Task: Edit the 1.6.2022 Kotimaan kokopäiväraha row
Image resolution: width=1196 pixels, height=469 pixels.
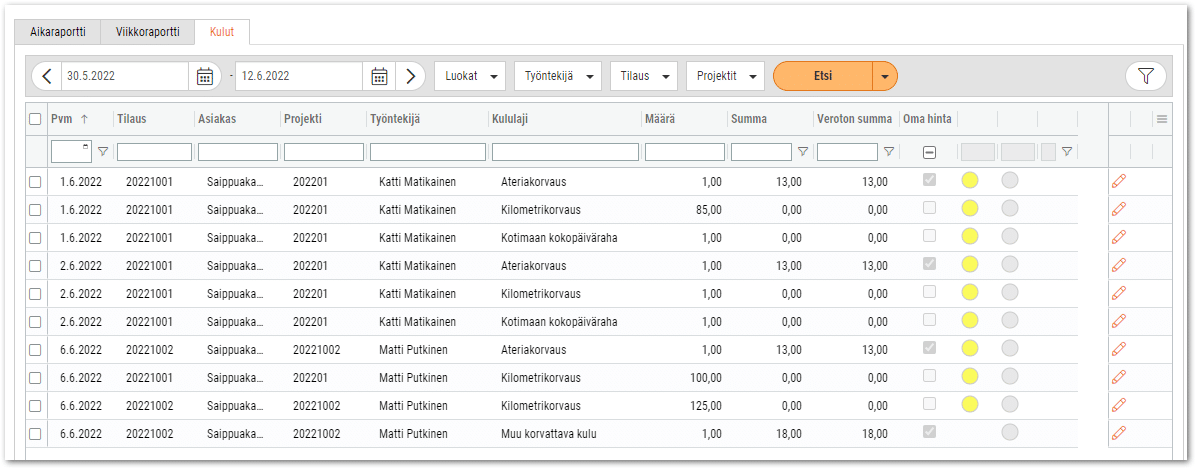Action: click(1119, 237)
